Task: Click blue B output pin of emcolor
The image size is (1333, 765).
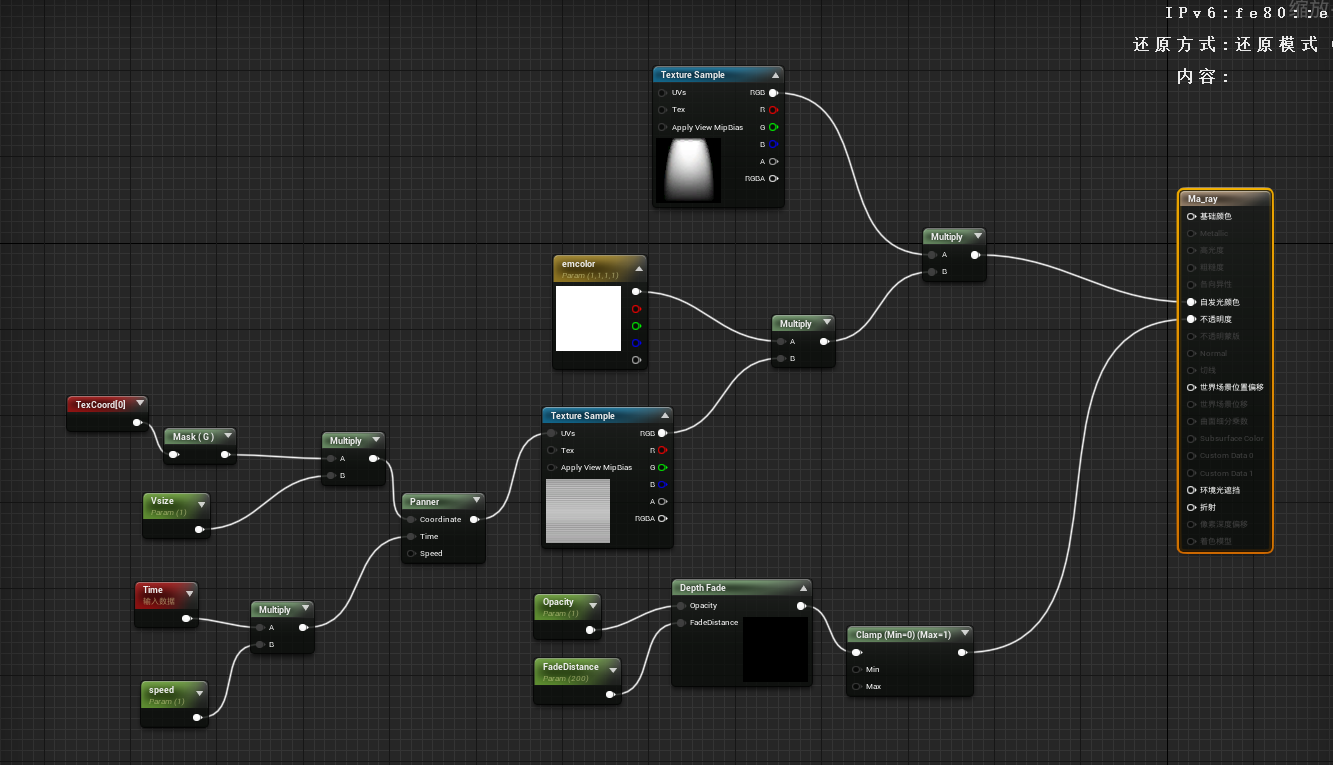Action: pyautogui.click(x=636, y=343)
